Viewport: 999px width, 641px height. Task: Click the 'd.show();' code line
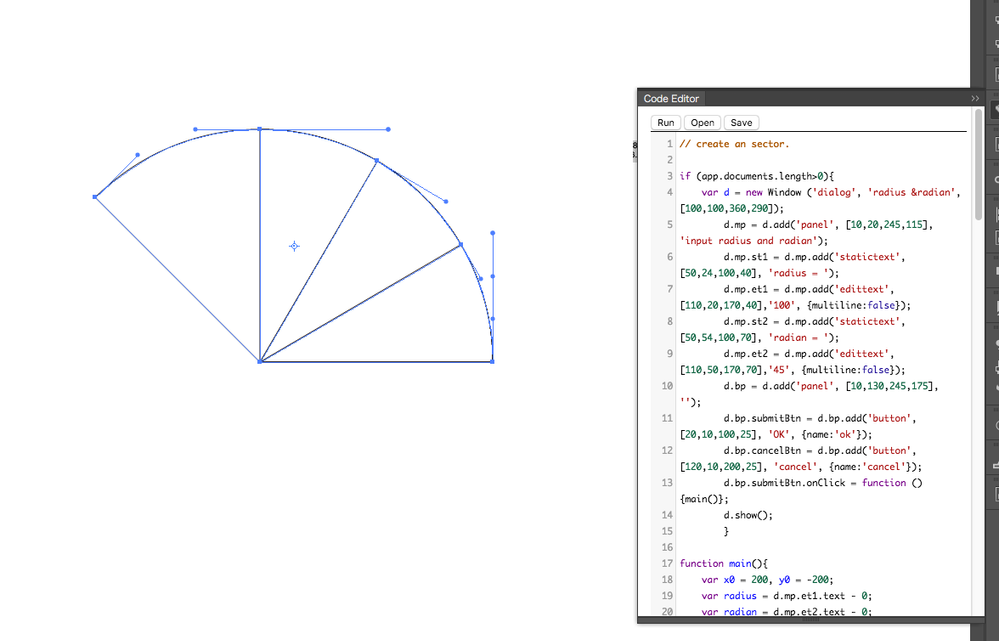(748, 515)
